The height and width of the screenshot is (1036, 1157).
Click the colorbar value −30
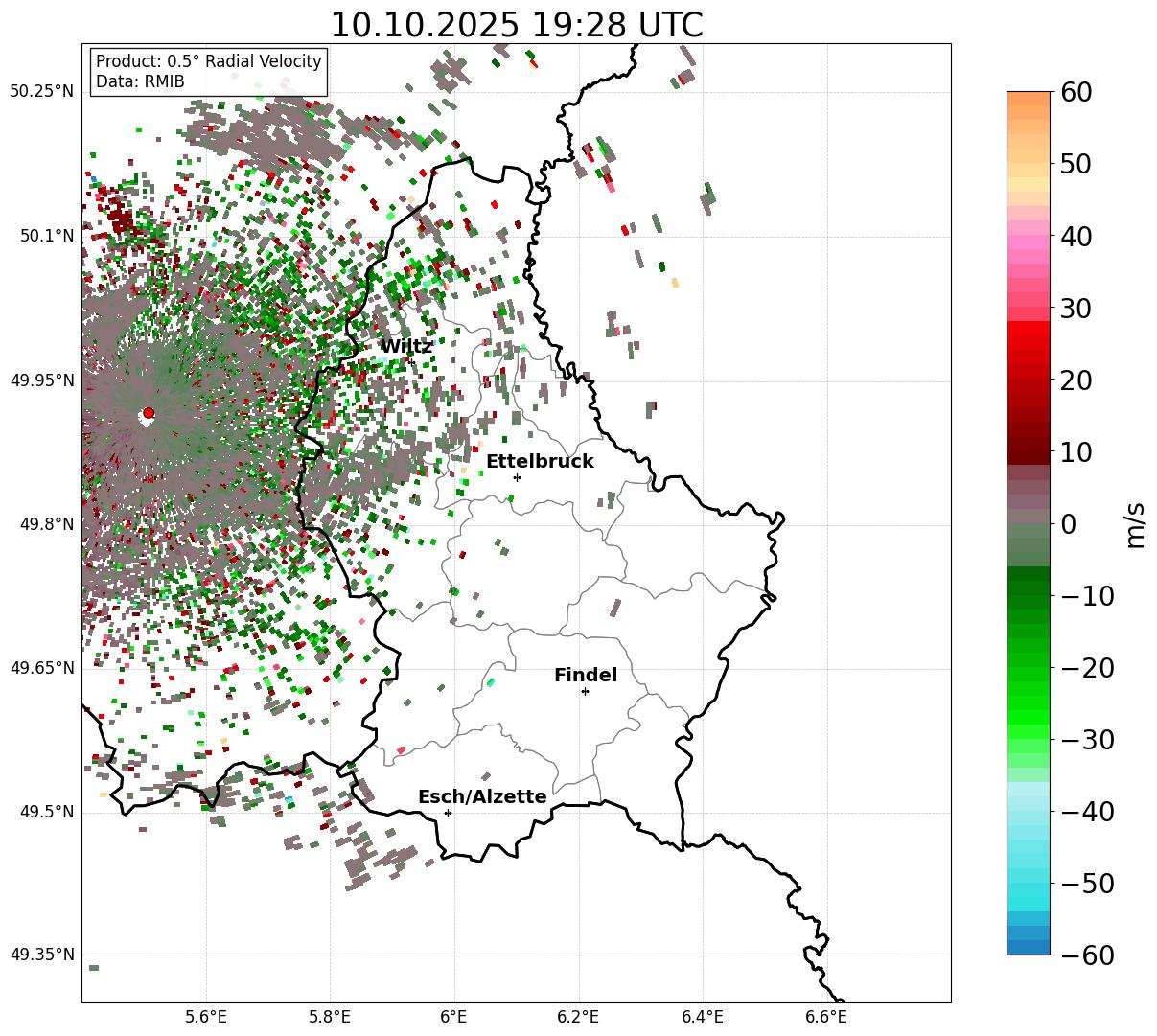(1087, 740)
